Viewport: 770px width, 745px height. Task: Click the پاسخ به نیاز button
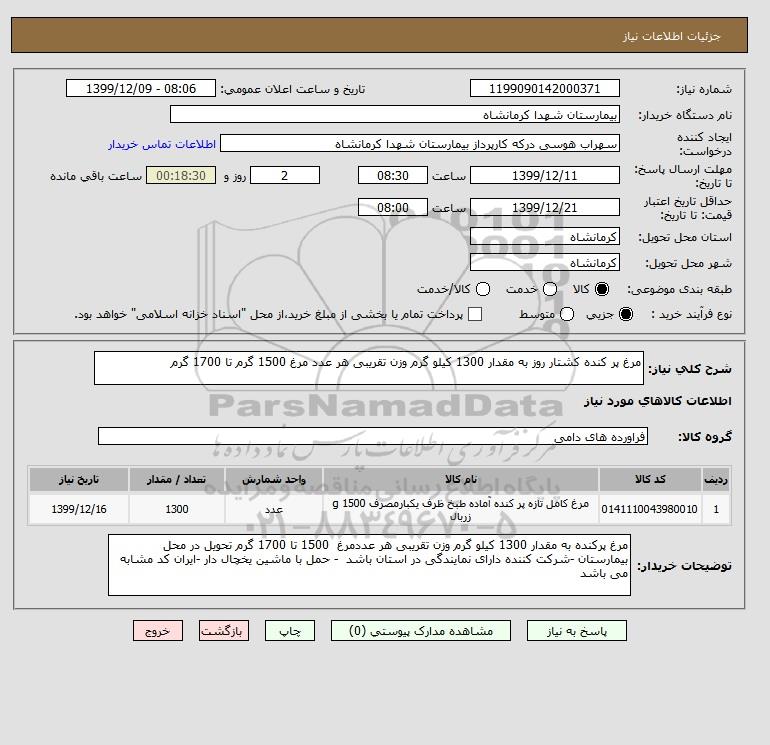(x=577, y=631)
